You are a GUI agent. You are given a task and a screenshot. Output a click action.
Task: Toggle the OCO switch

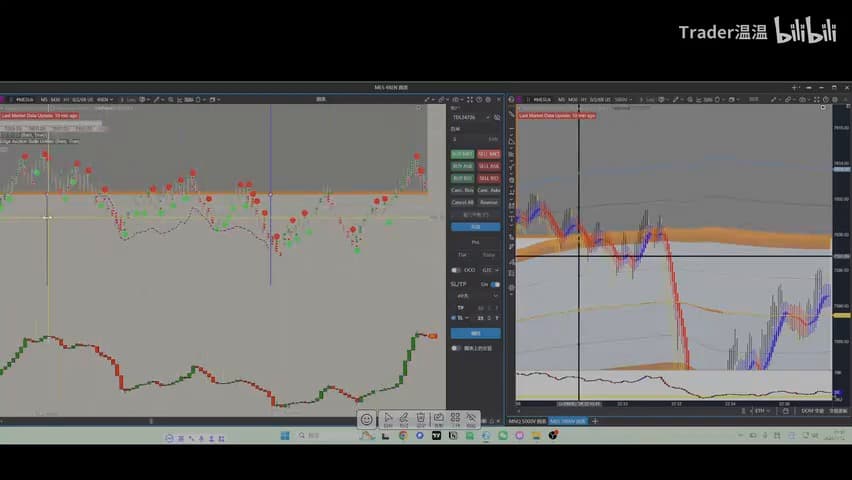tap(455, 270)
